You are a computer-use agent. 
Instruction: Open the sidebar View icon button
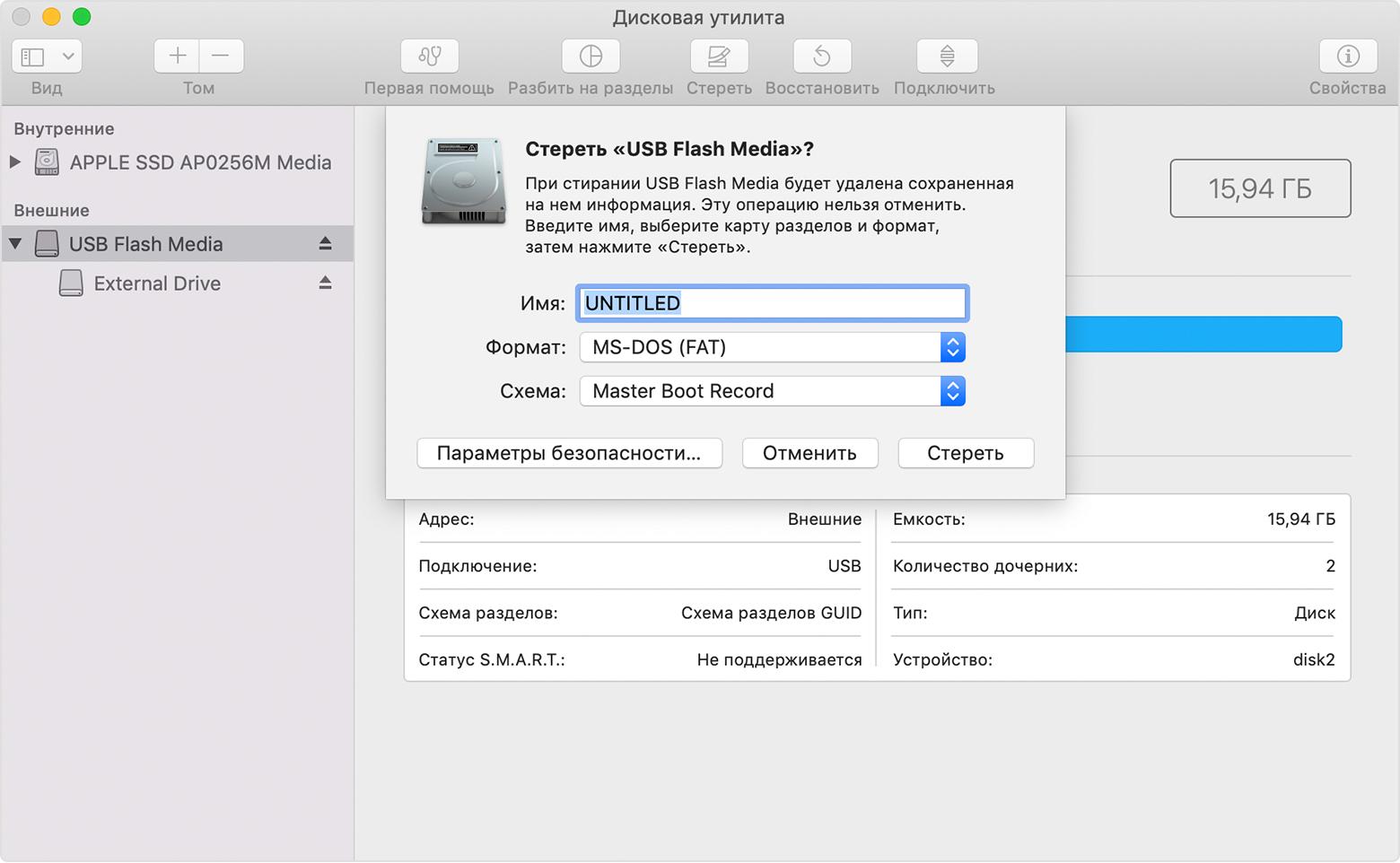point(33,57)
